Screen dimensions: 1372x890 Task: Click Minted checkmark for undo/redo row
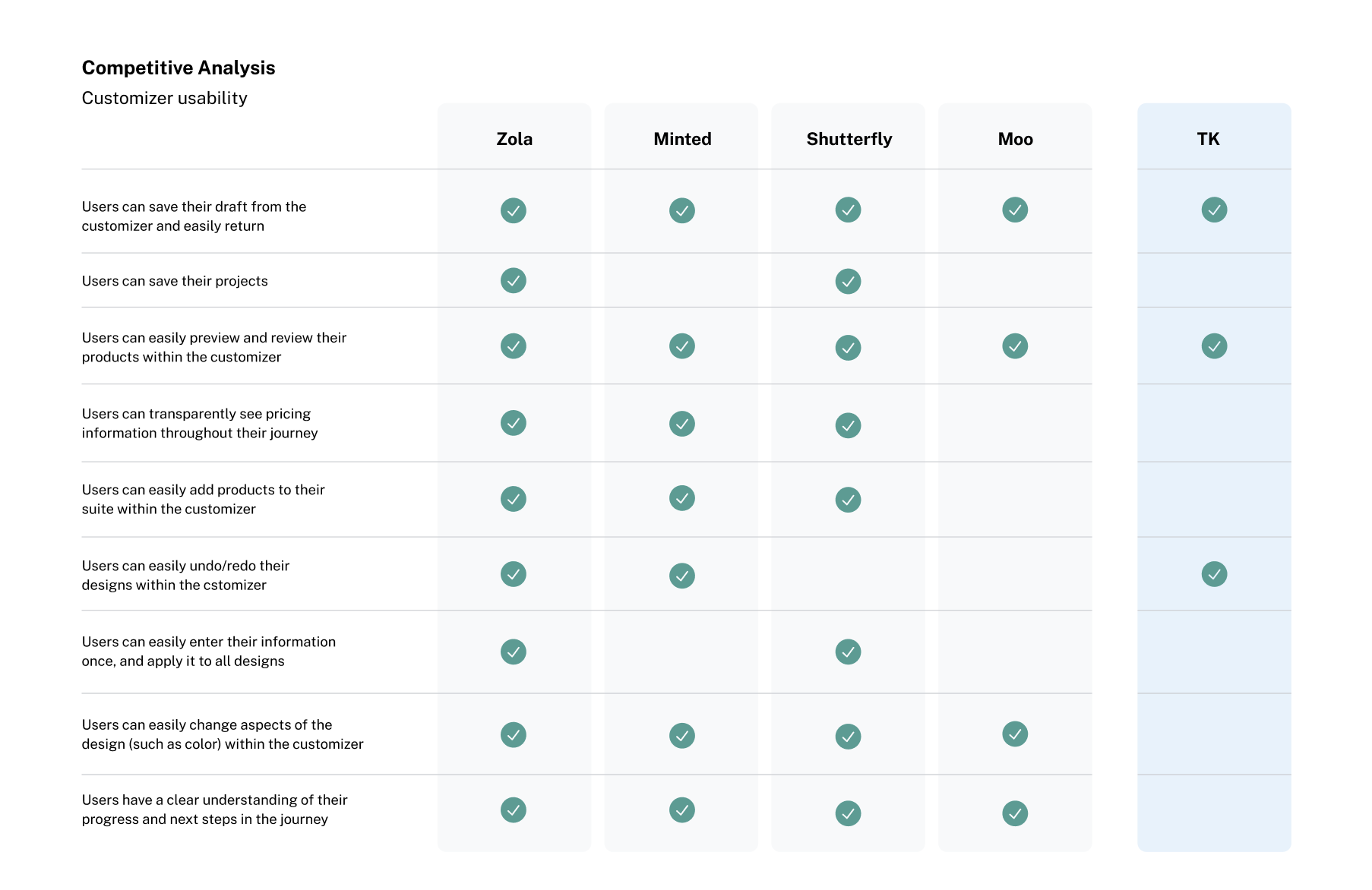pos(682,576)
